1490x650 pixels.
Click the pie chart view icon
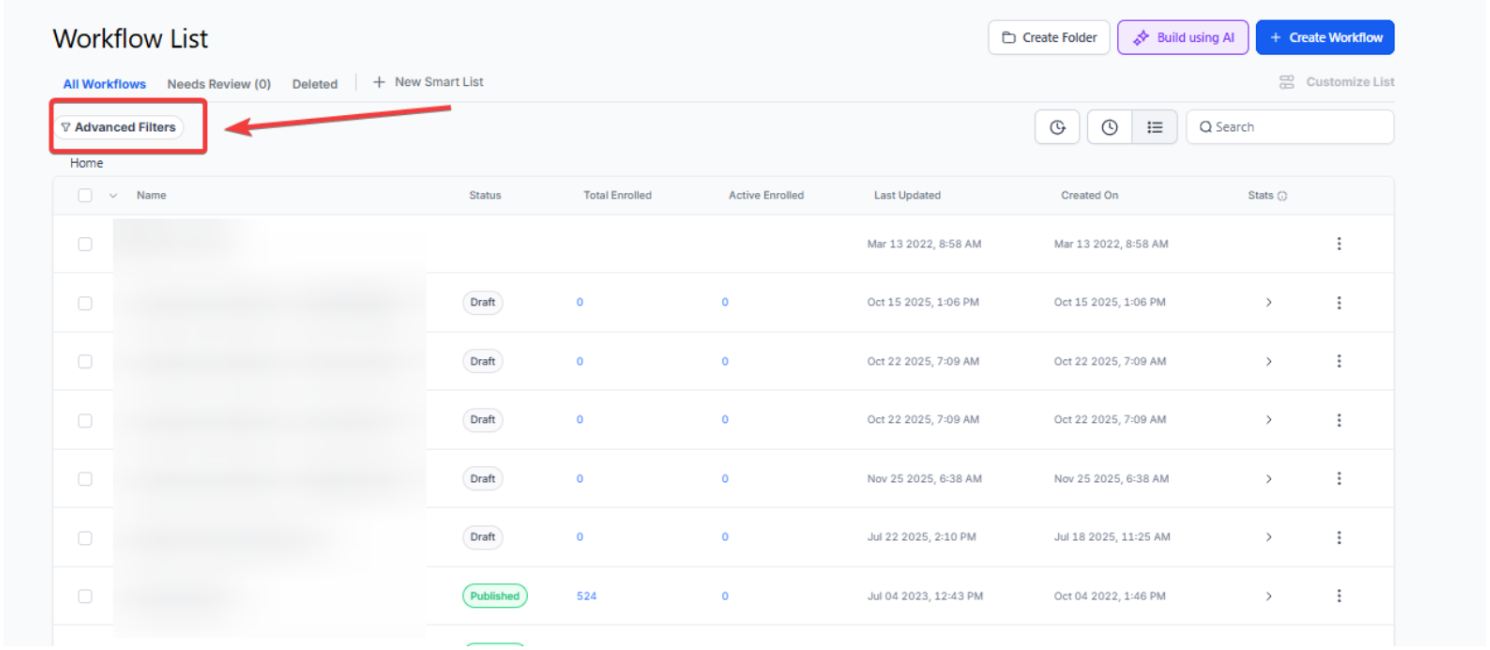tap(1057, 127)
